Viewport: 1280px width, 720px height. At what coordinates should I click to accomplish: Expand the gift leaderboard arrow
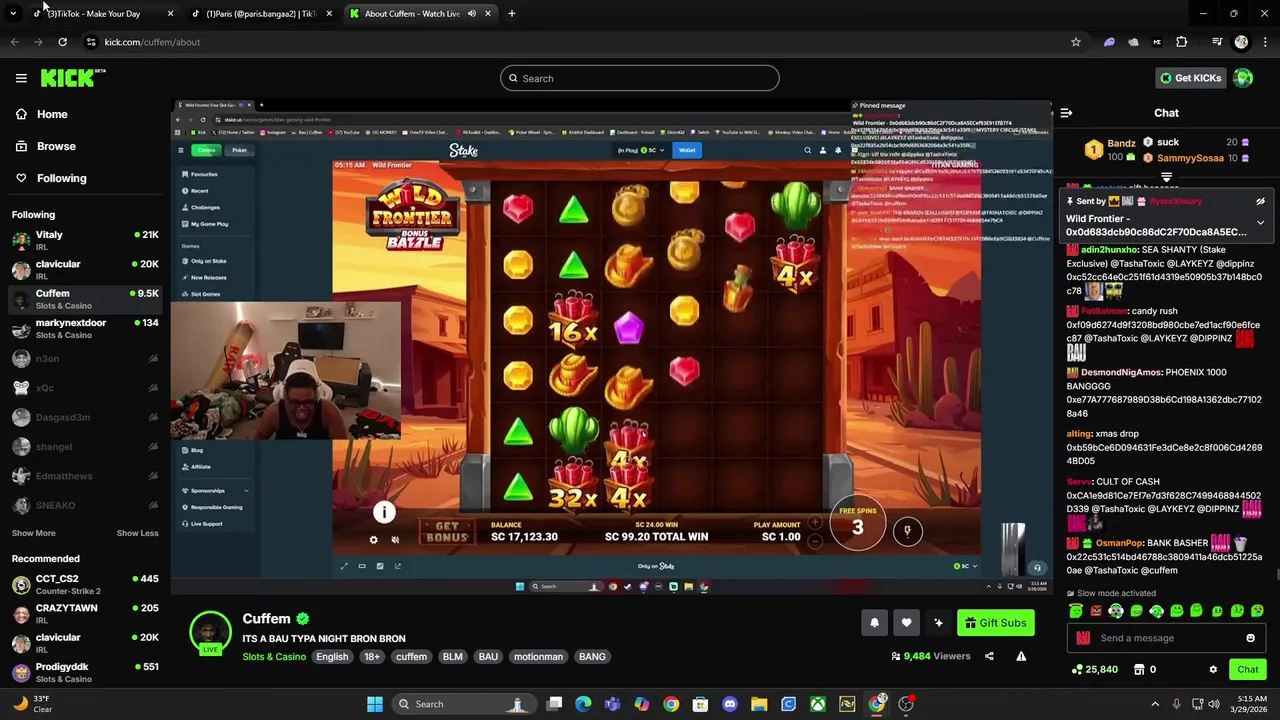(x=1166, y=177)
